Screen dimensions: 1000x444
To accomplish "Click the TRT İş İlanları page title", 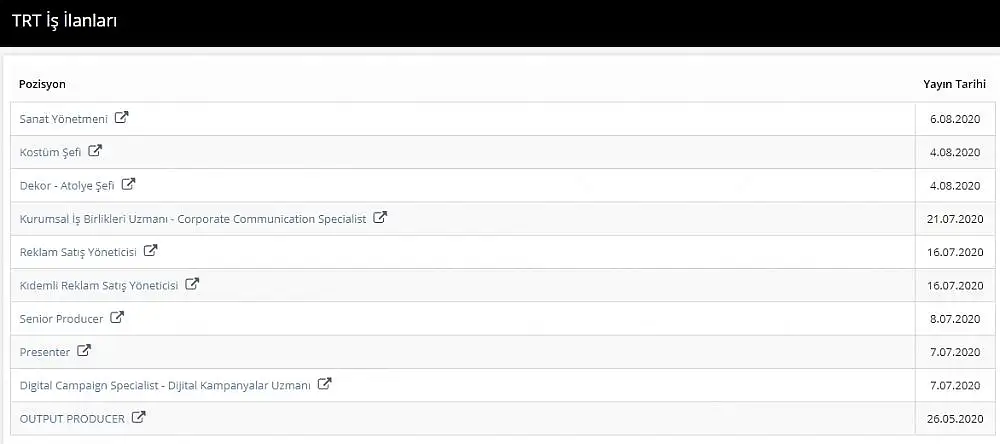I will point(64,20).
